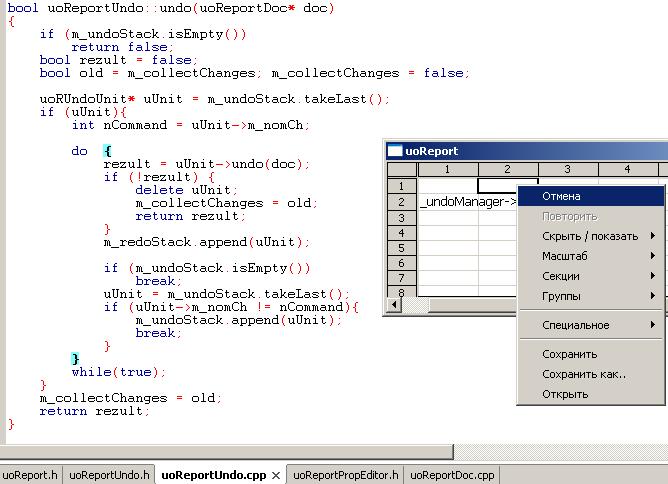Open the Группы submenu
The height and width of the screenshot is (484, 668).
(x=590, y=296)
